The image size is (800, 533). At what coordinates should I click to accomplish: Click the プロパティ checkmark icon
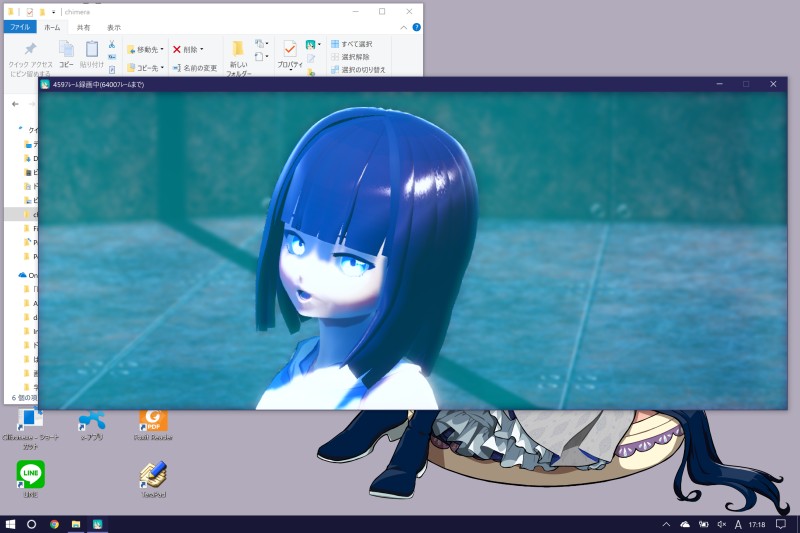[290, 49]
